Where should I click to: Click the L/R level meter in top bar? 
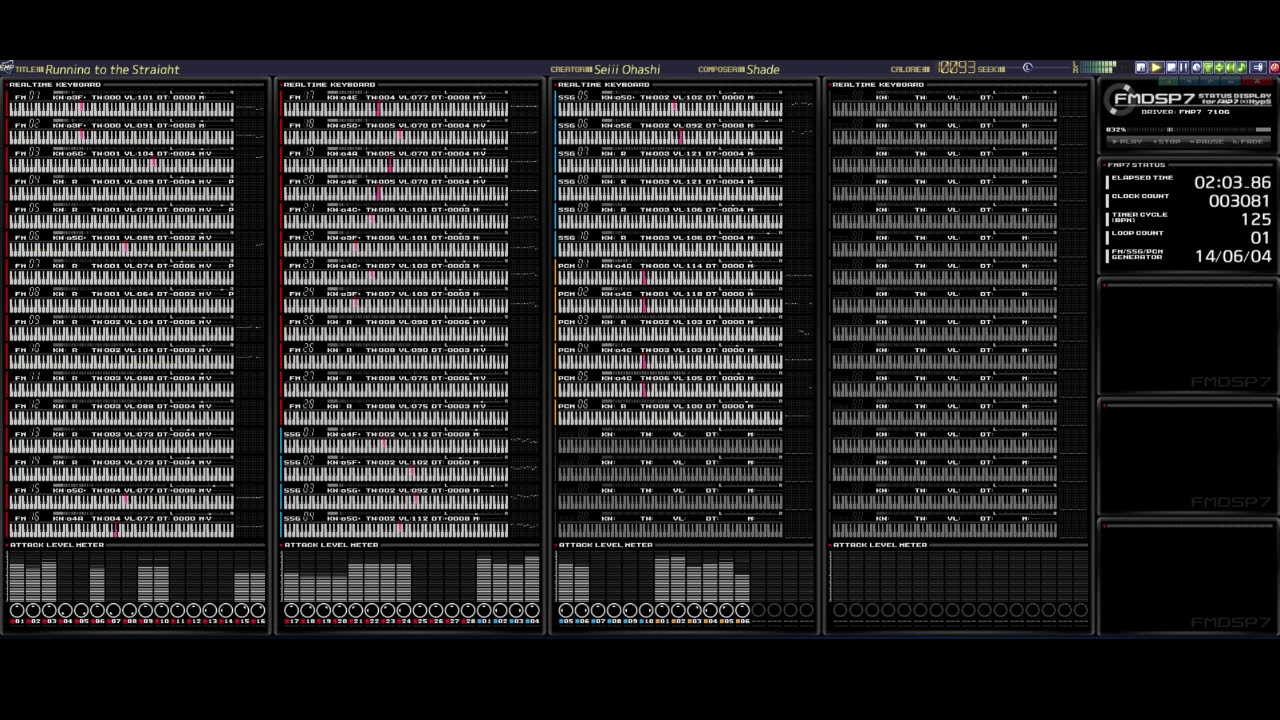[1095, 67]
